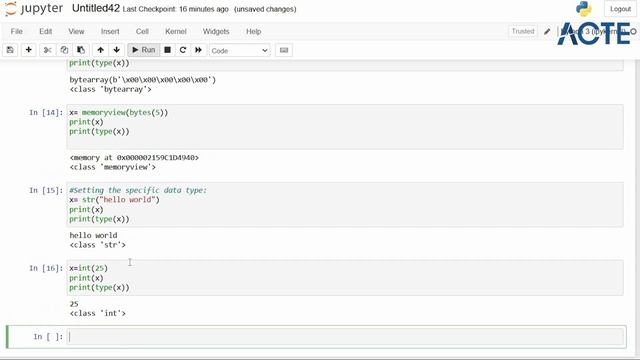Copy selected cells icon
The image size is (640, 360).
pos(64,50)
